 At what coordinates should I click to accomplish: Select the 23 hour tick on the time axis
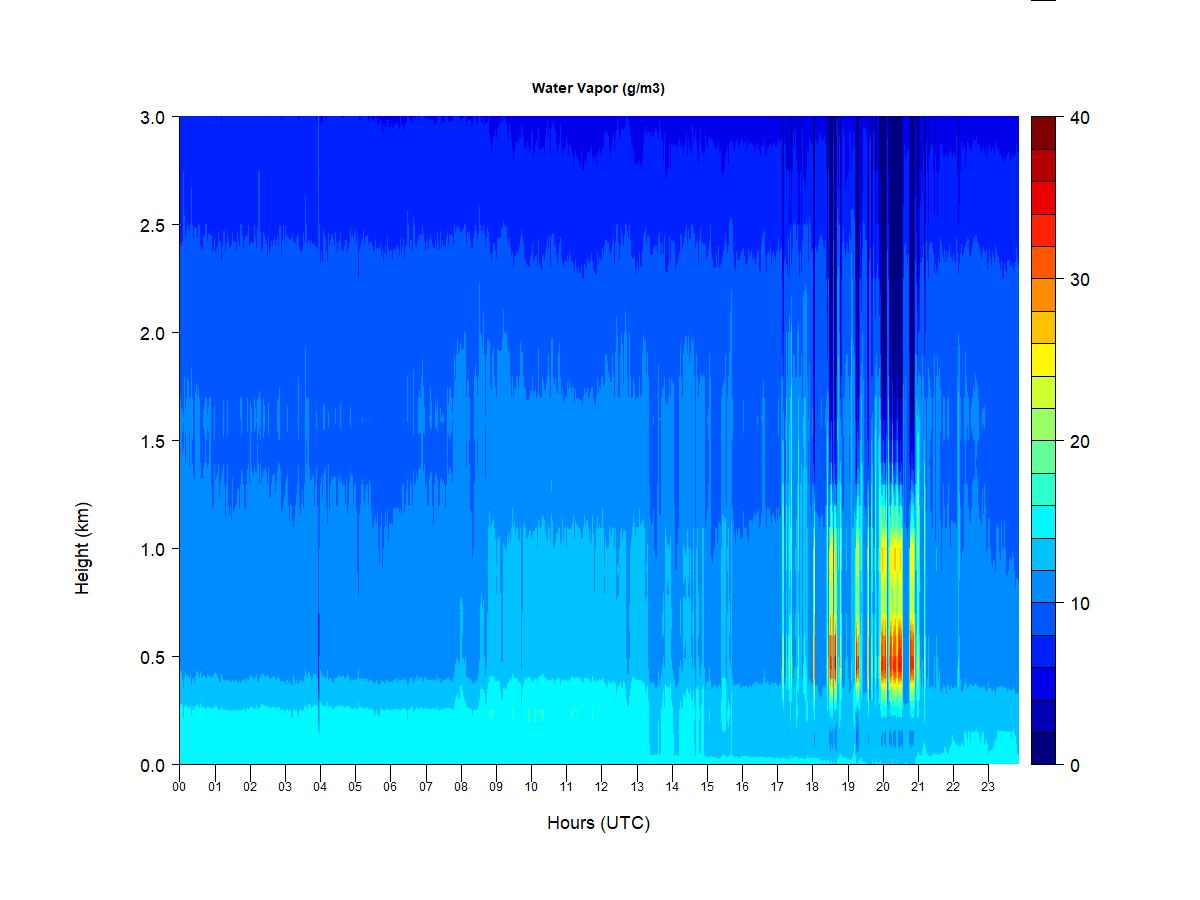coord(988,786)
